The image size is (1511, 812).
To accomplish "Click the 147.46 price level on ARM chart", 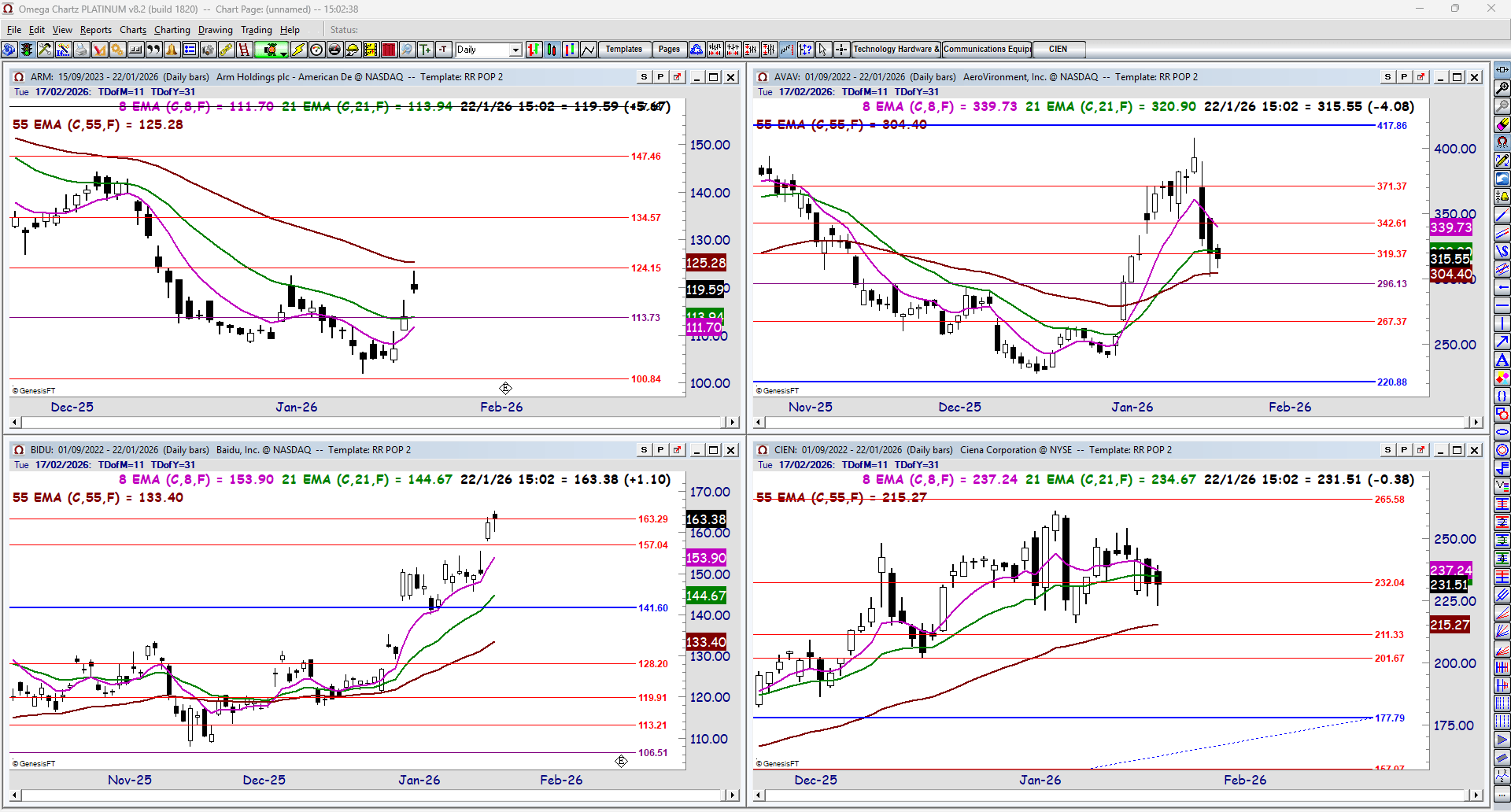I will (x=646, y=157).
